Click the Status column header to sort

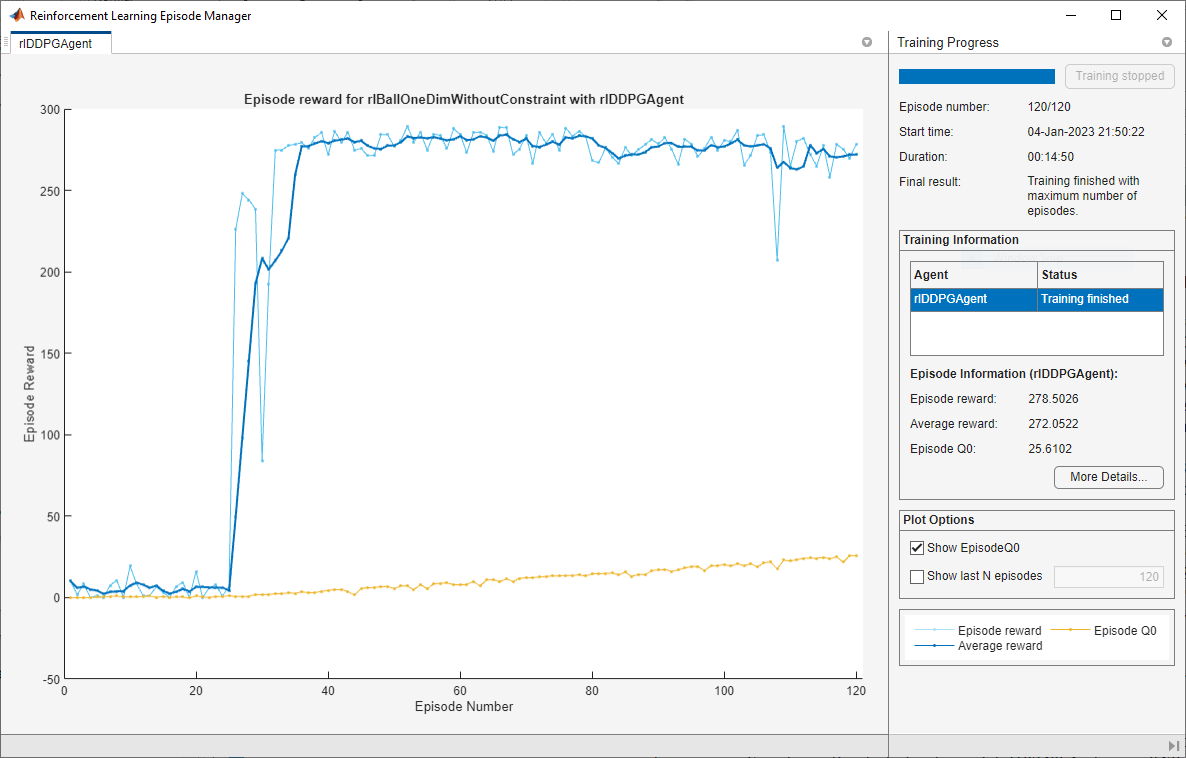[1099, 274]
